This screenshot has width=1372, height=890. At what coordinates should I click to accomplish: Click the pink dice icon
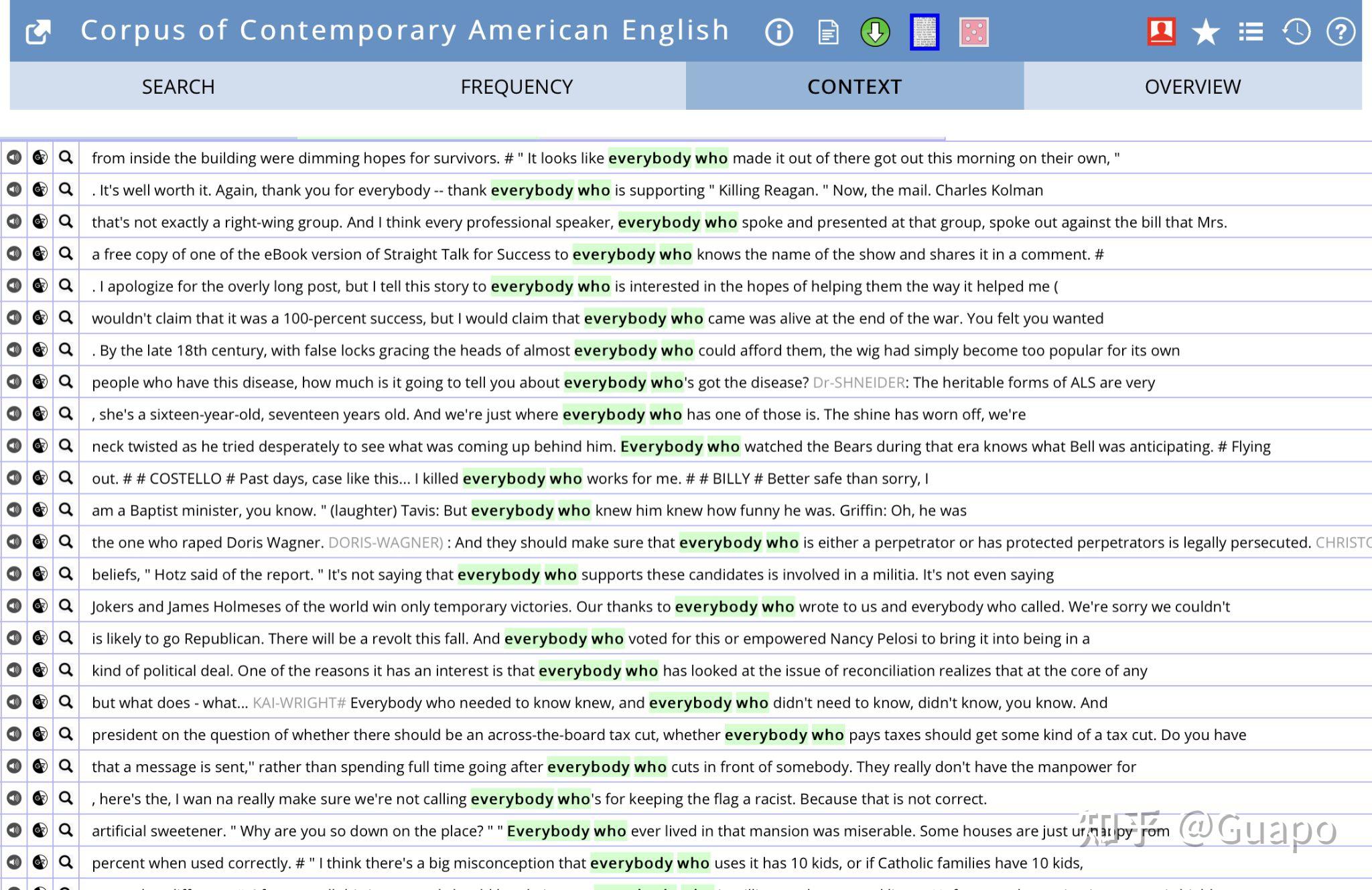coord(973,31)
